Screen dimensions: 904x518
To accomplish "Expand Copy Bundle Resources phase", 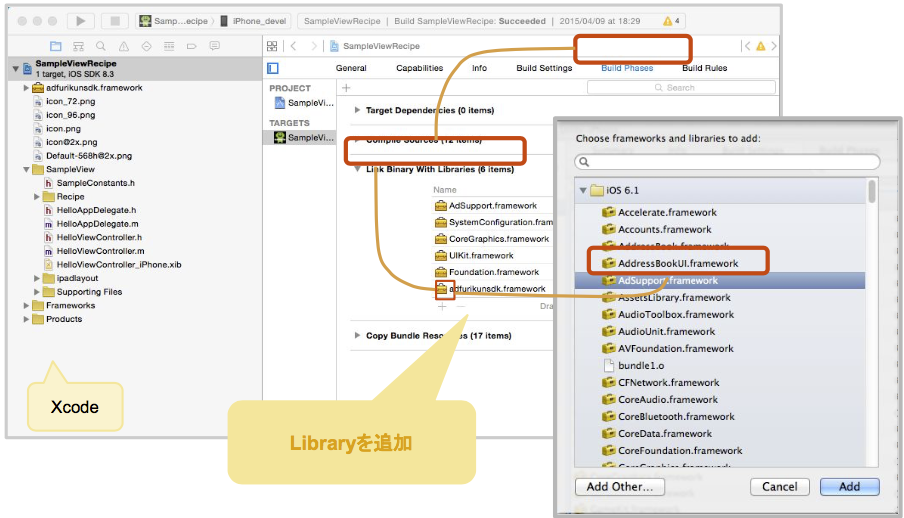I will [x=357, y=335].
